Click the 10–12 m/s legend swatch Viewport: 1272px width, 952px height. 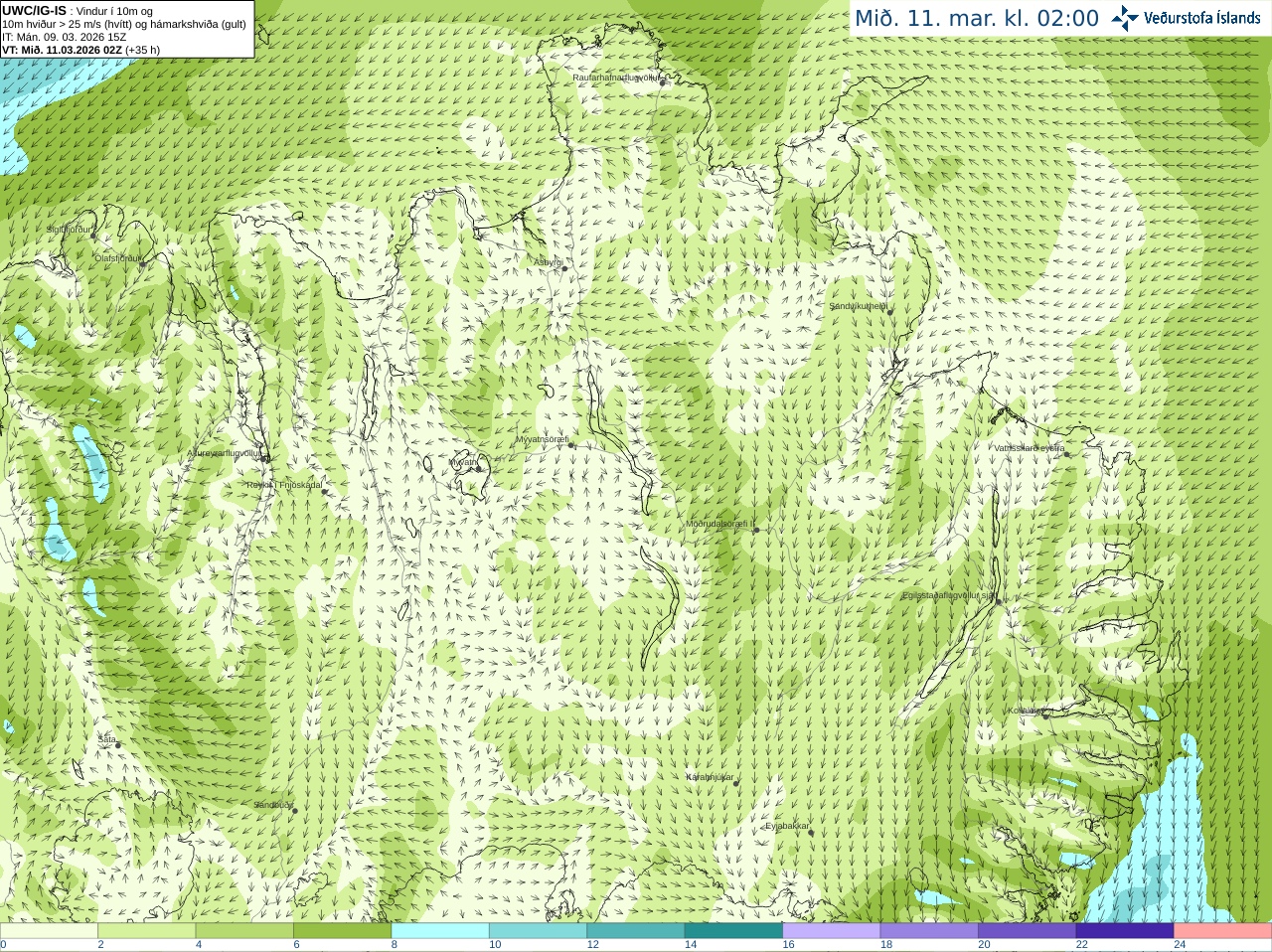point(538,931)
